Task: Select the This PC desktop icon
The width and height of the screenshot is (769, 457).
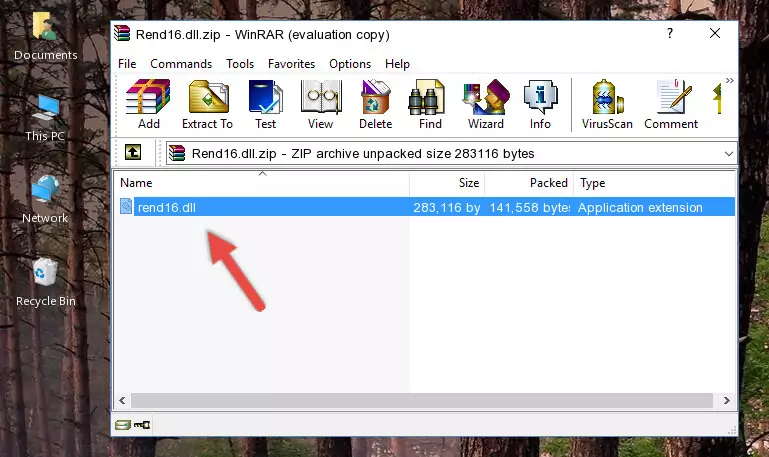Action: pyautogui.click(x=45, y=118)
